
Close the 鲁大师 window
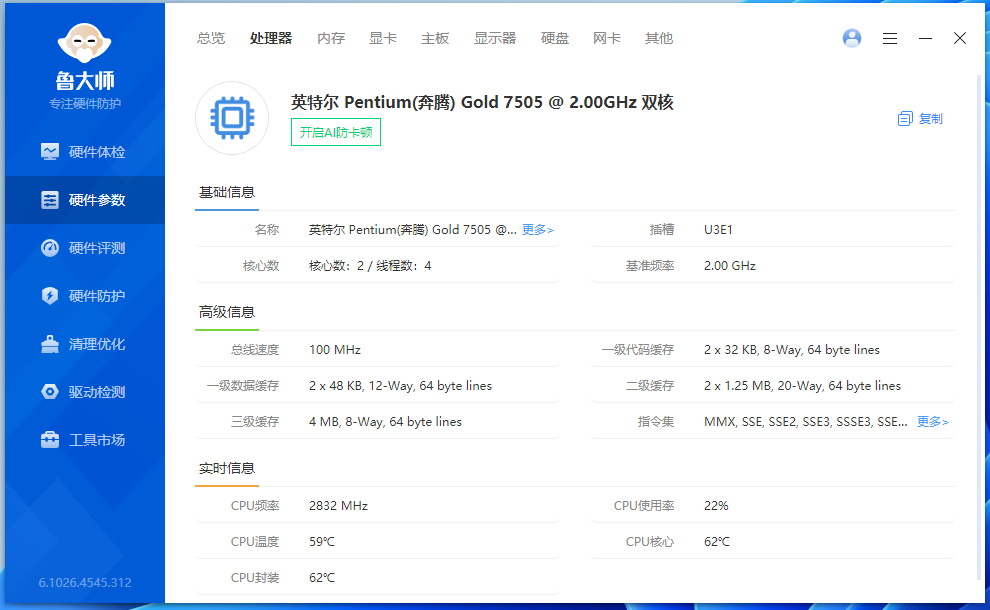(960, 39)
